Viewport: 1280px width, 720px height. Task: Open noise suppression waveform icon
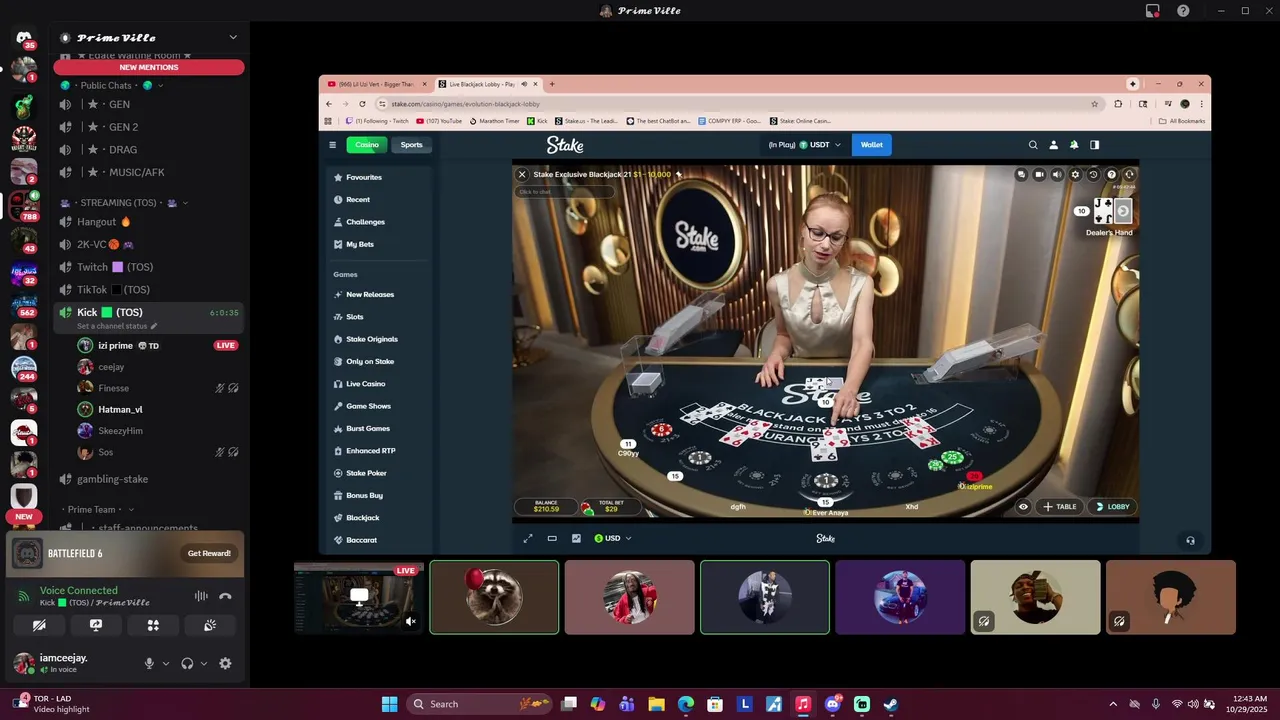point(201,596)
